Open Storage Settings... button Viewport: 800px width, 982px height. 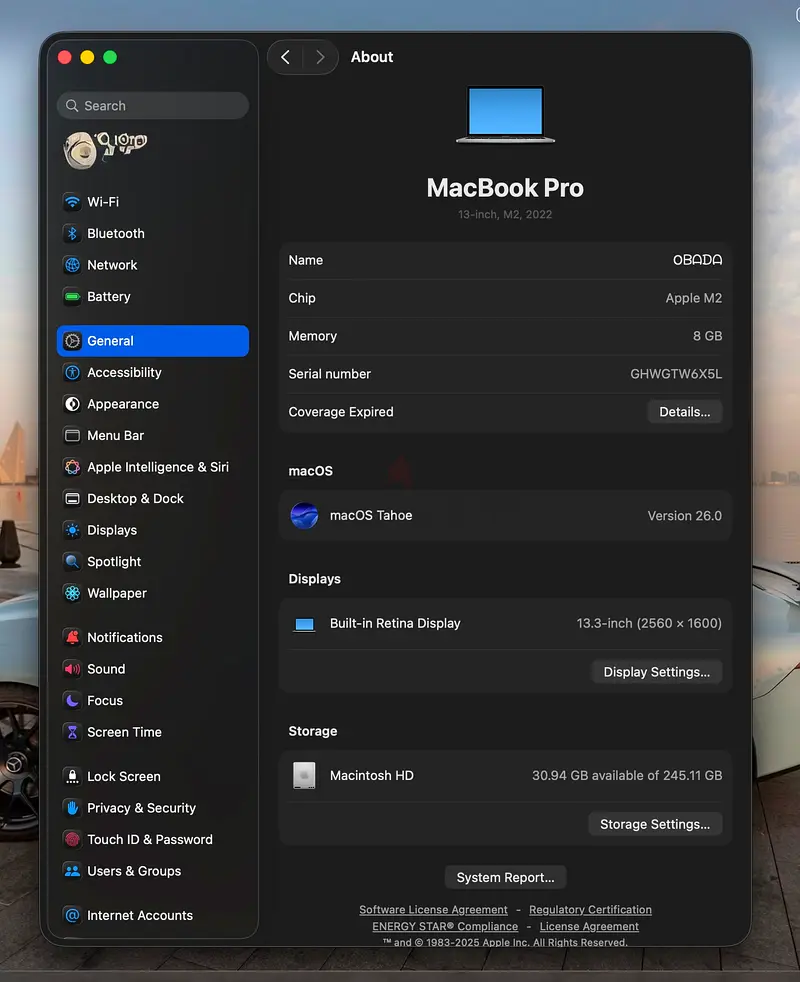tap(655, 824)
